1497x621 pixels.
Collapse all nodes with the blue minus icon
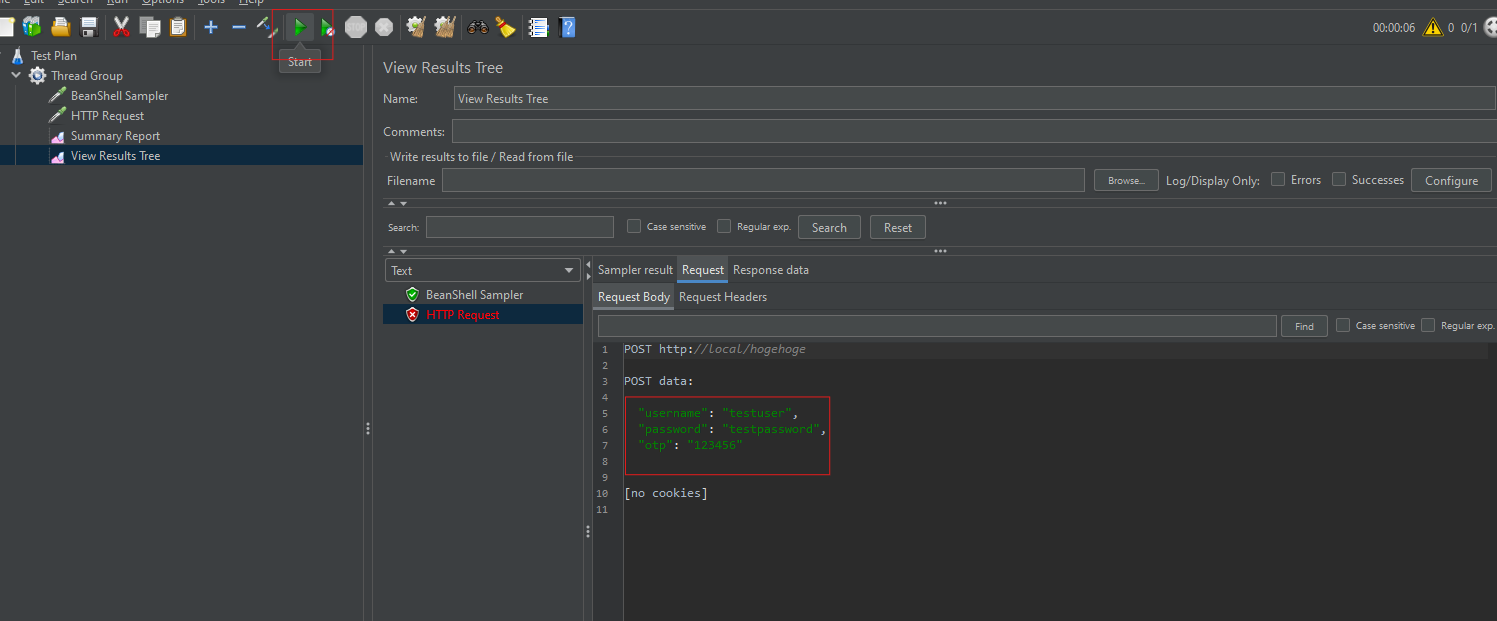point(239,27)
